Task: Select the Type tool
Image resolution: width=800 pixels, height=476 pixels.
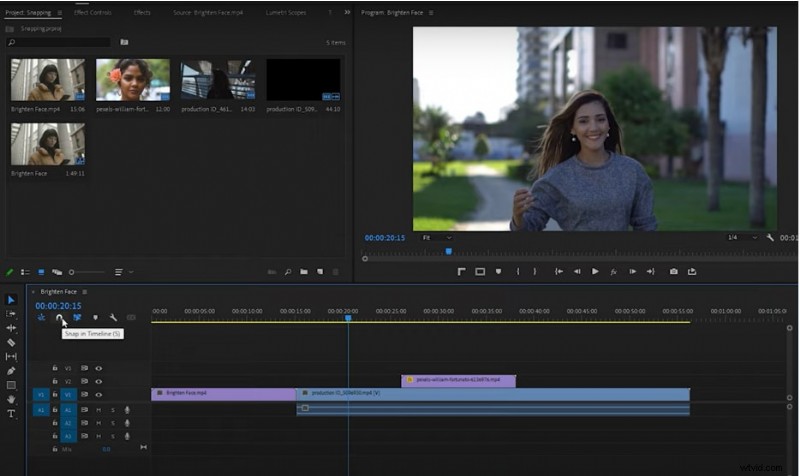Action: (11, 413)
